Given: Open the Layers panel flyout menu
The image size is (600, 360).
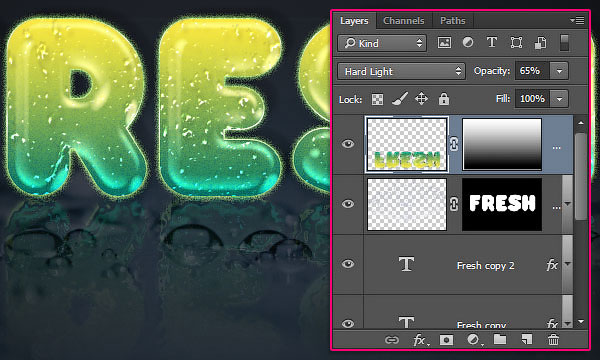Looking at the screenshot, I should point(577,20).
